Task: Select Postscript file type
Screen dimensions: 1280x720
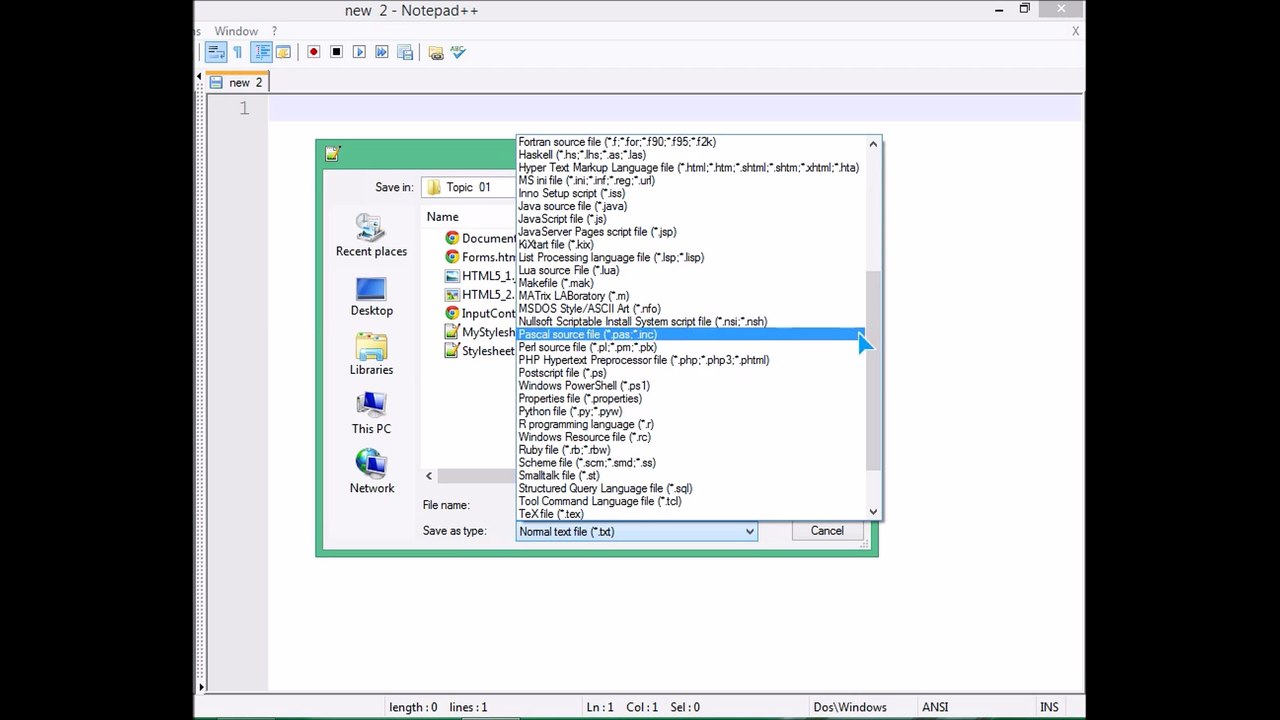Action: click(691, 373)
